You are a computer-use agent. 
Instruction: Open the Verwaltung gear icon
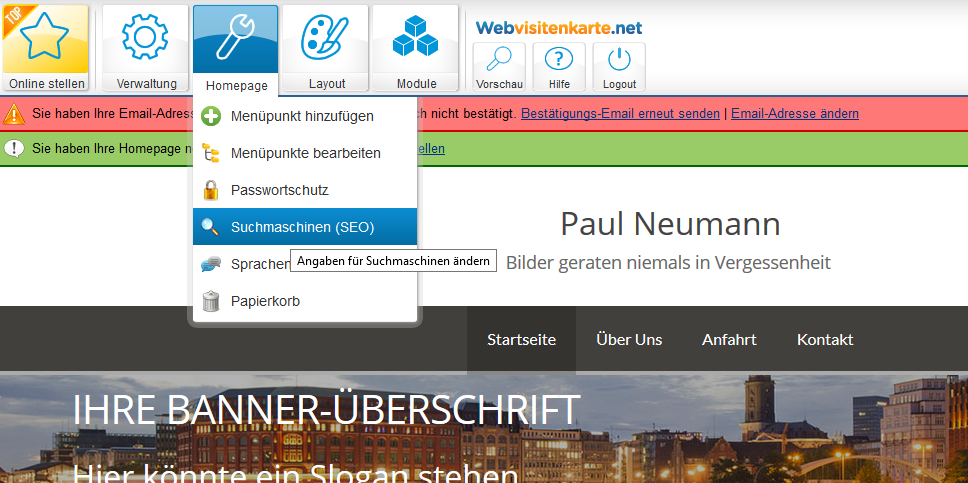pyautogui.click(x=145, y=37)
